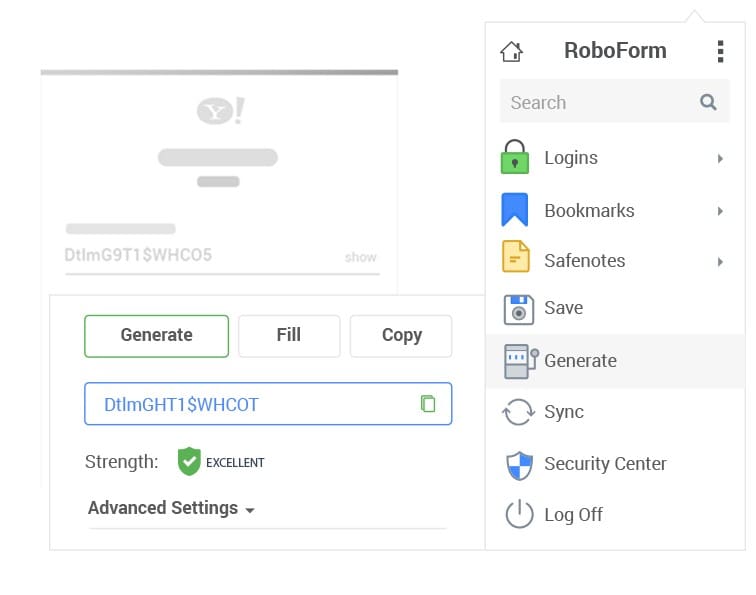
Task: Open the Security Center entry
Action: [x=614, y=464]
